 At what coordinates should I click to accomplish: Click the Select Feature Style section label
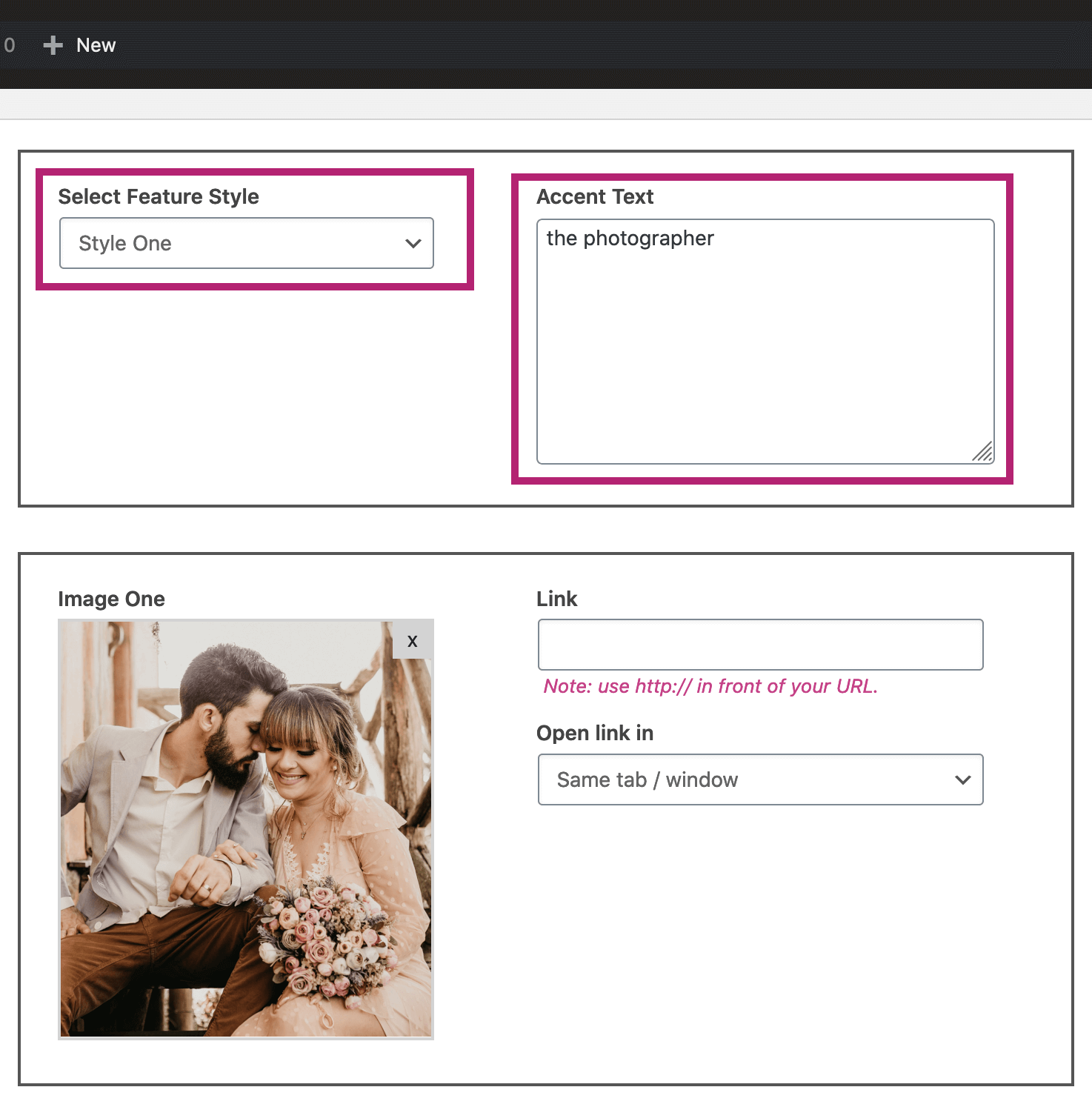pyautogui.click(x=159, y=196)
